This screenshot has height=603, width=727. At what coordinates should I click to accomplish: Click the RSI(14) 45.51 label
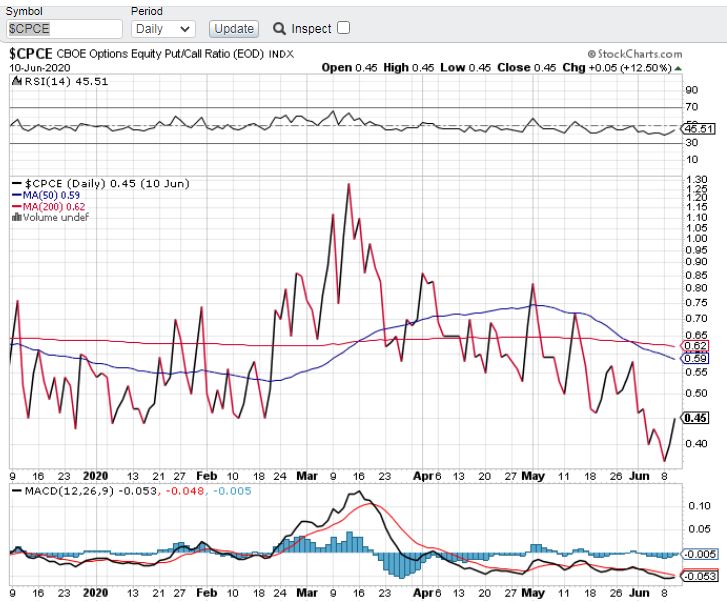pyautogui.click(x=66, y=81)
